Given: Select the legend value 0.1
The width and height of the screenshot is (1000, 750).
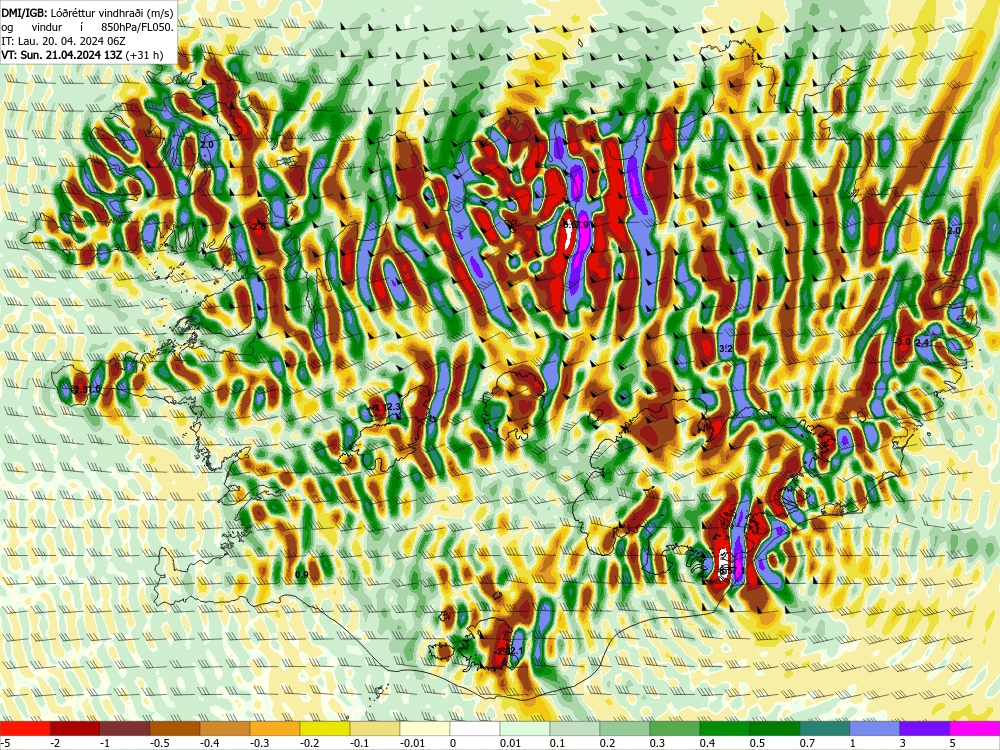Looking at the screenshot, I should 558,743.
